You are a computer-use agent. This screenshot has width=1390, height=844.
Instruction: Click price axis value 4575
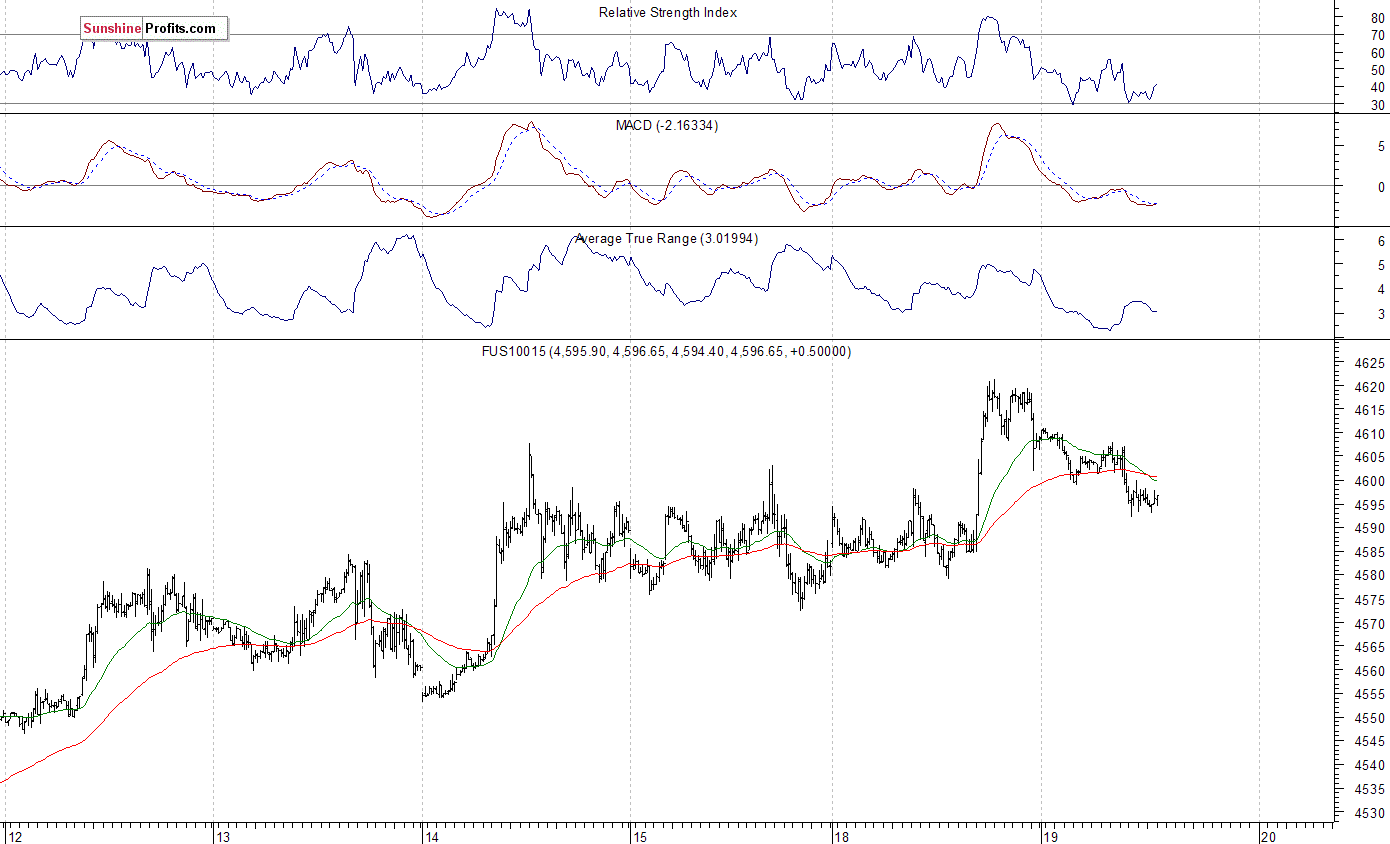point(1369,600)
